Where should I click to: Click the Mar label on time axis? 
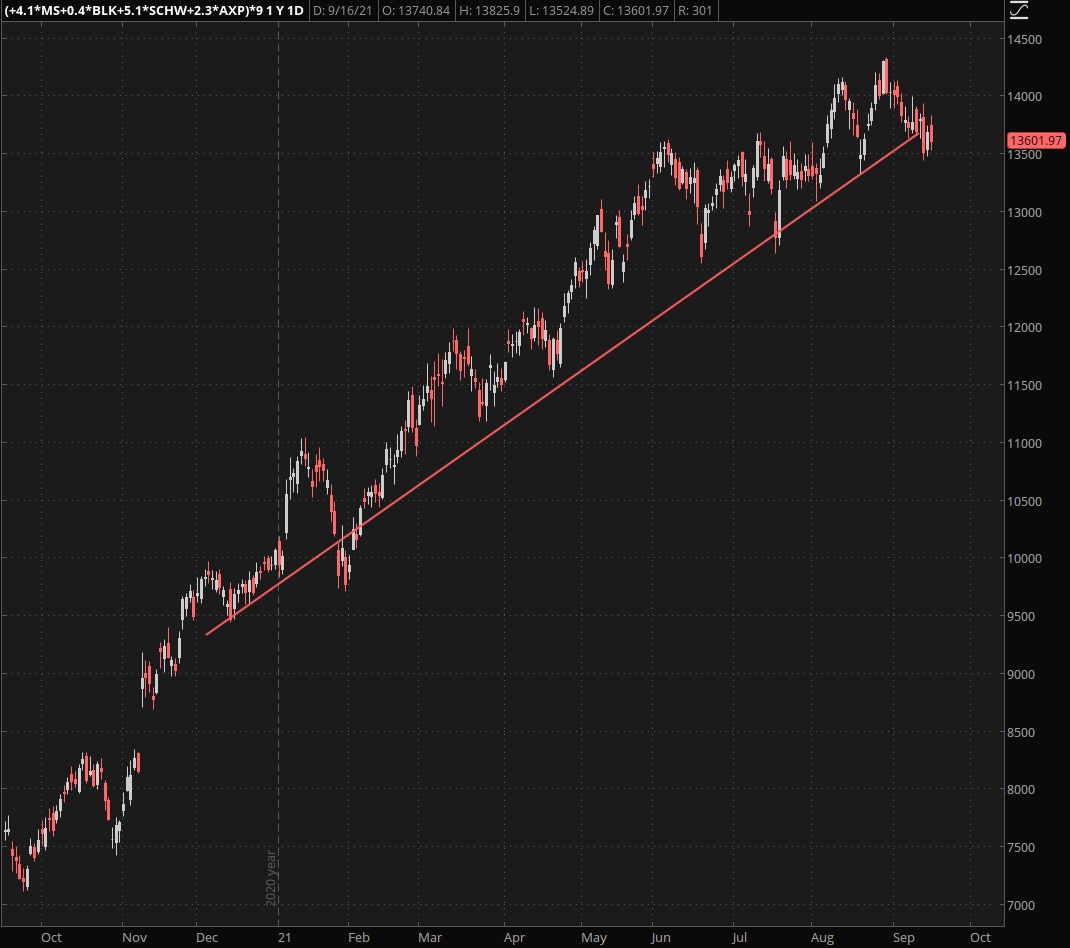click(x=430, y=938)
